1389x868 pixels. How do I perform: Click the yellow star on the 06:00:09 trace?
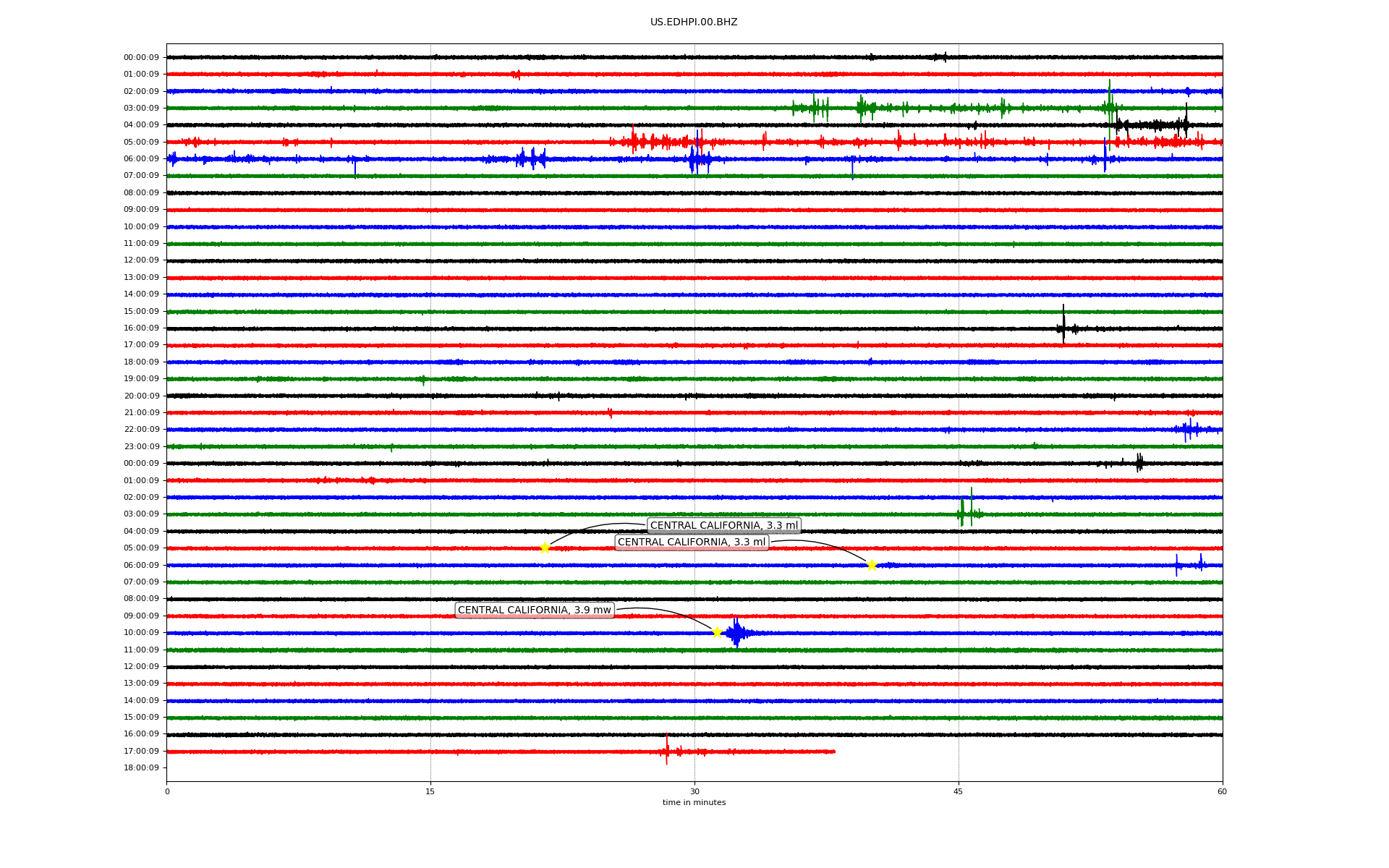click(x=872, y=565)
